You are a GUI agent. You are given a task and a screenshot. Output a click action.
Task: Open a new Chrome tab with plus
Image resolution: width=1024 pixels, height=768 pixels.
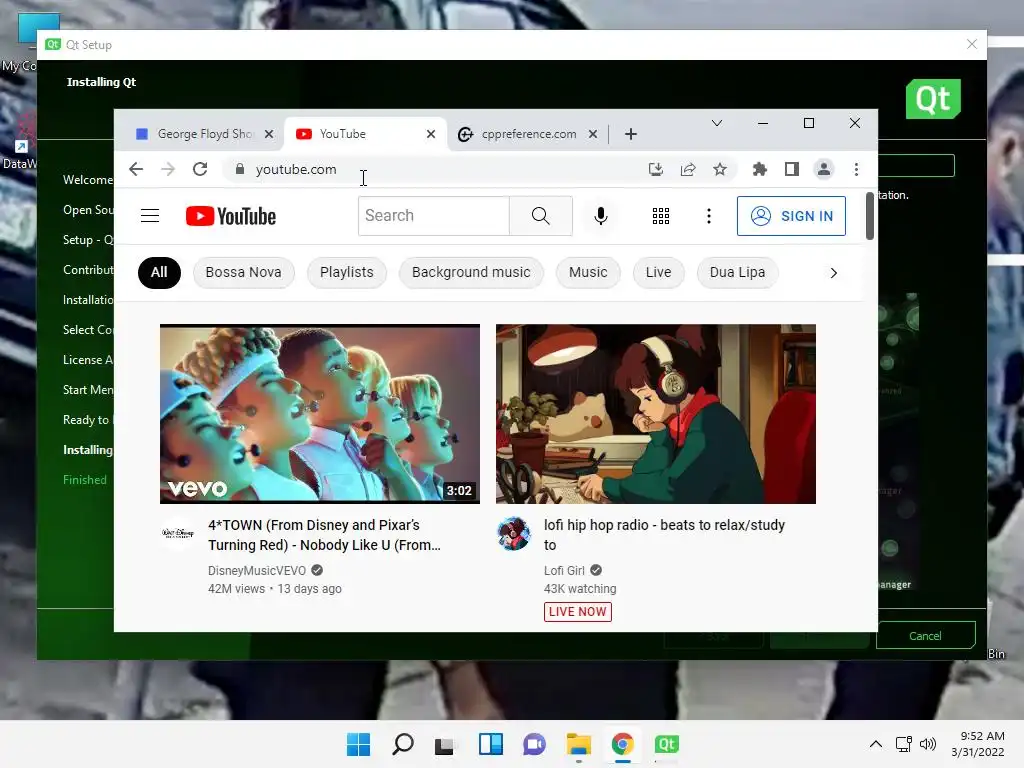tap(630, 134)
